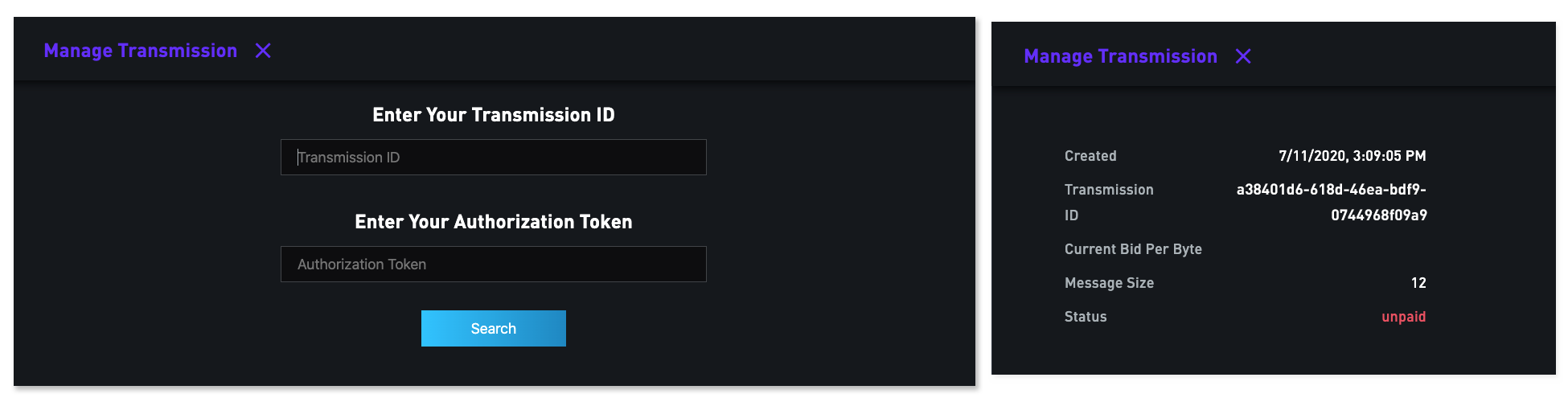Click the Current Bid Per Byte label
This screenshot has width=1568, height=402.
pyautogui.click(x=1133, y=249)
